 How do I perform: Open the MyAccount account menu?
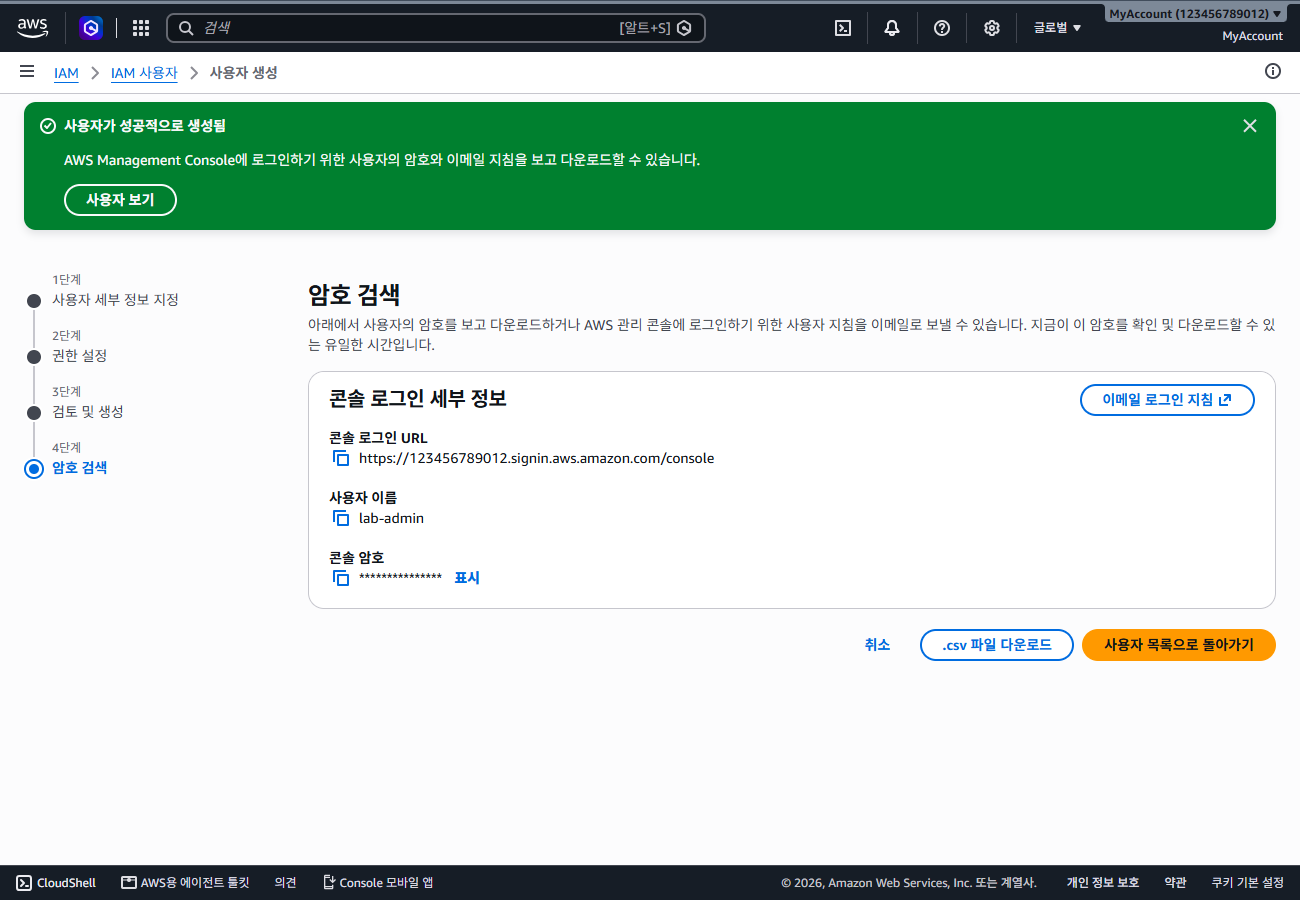[x=1196, y=14]
